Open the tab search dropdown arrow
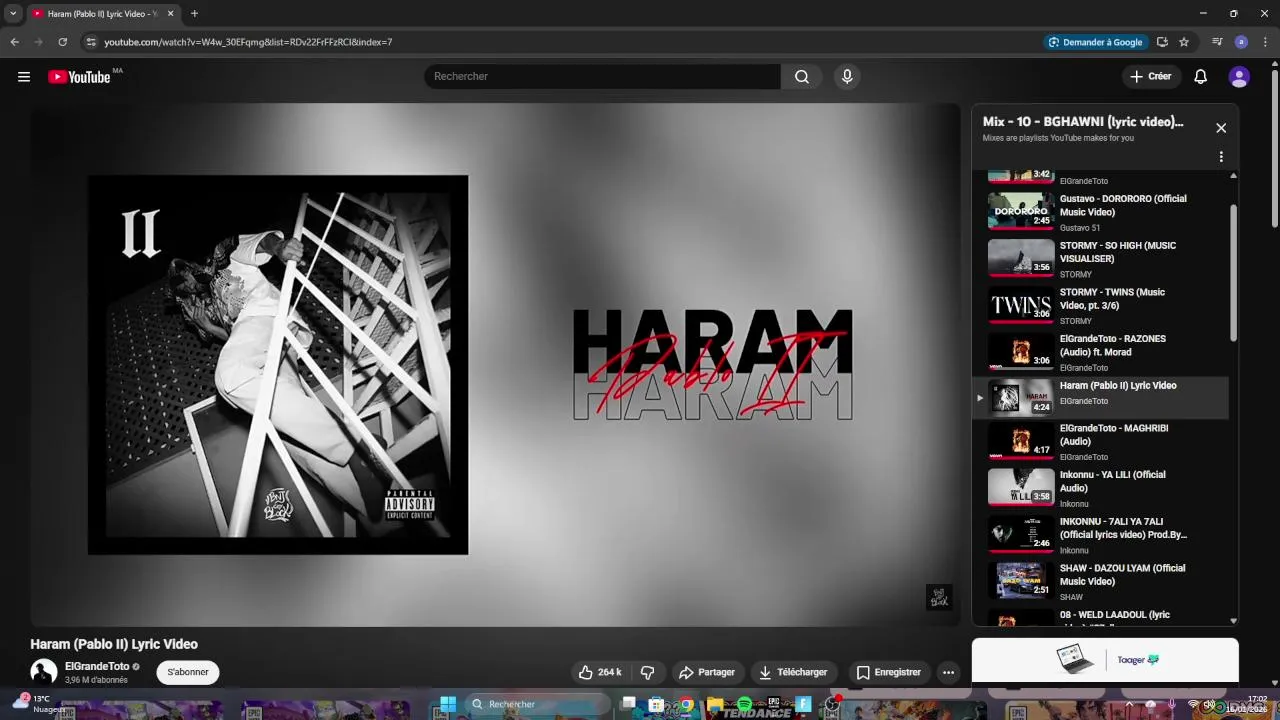 [13, 14]
